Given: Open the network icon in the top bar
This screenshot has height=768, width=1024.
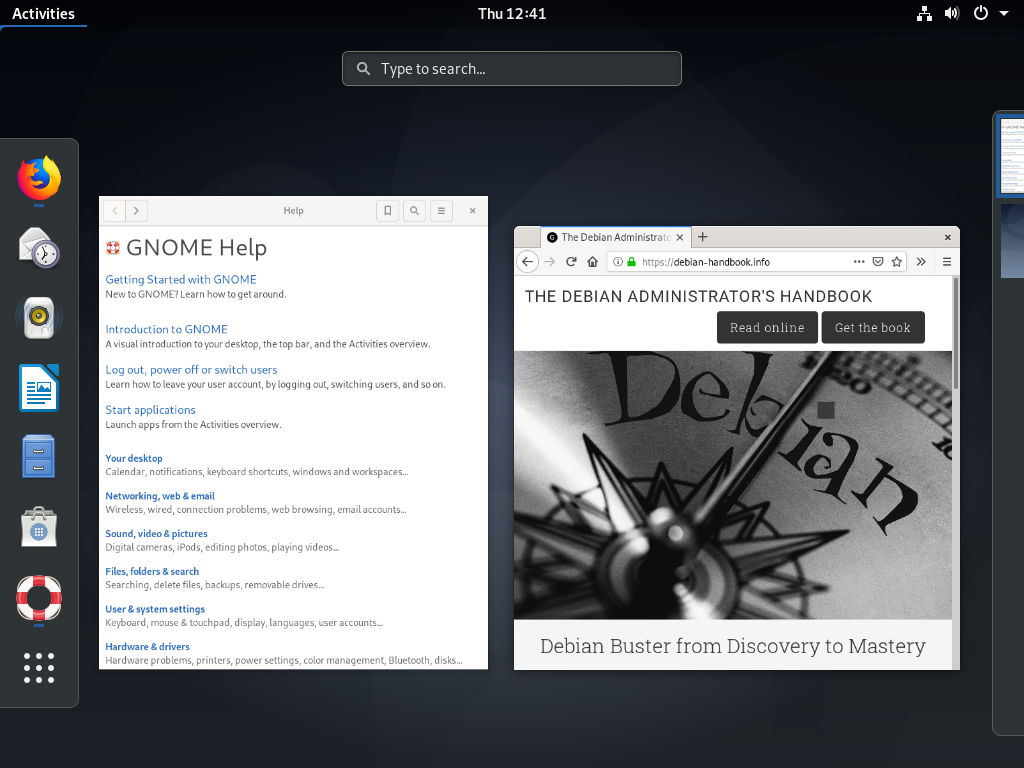Looking at the screenshot, I should 924,13.
